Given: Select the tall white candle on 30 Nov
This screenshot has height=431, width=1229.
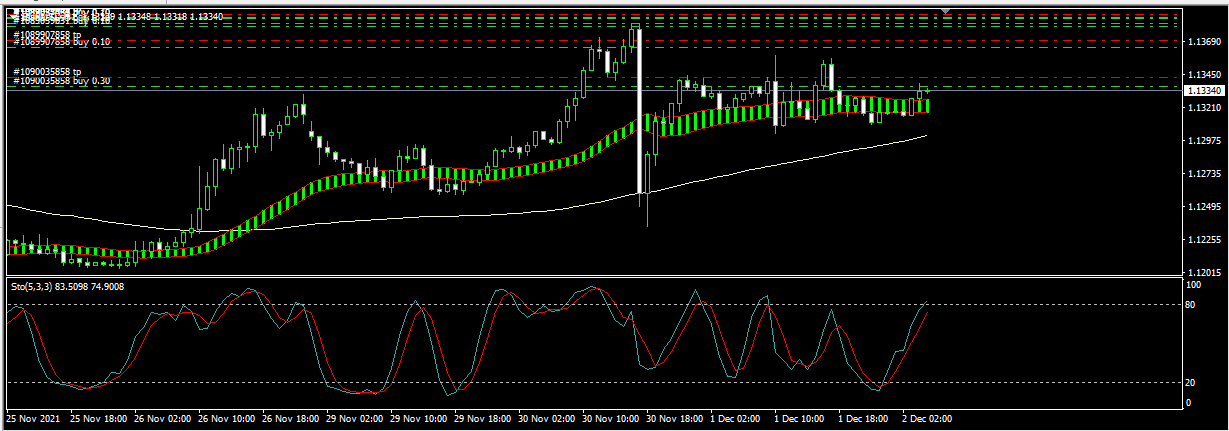Looking at the screenshot, I should coord(637,110).
